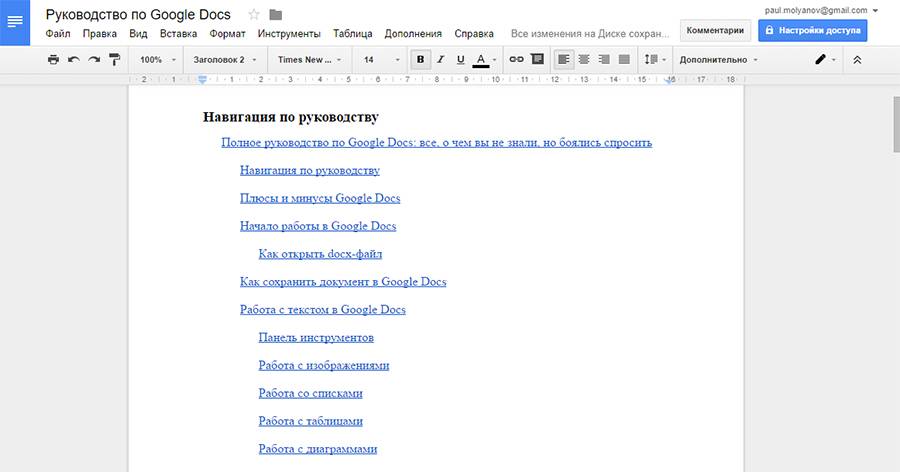
Task: Star the document with the star icon
Action: pyautogui.click(x=254, y=14)
